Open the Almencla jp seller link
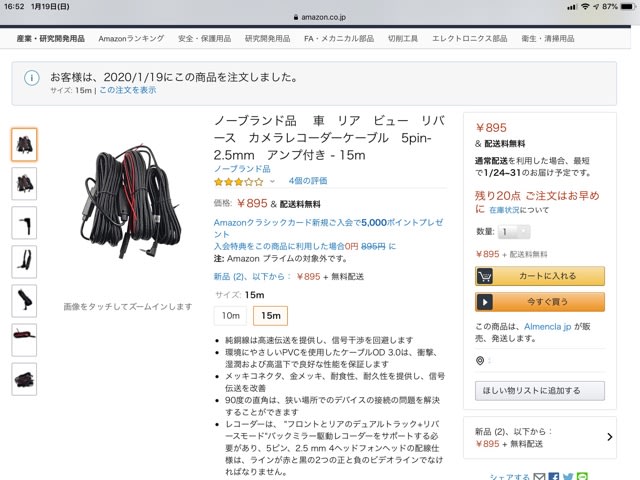The height and width of the screenshot is (480, 640). pos(547,327)
